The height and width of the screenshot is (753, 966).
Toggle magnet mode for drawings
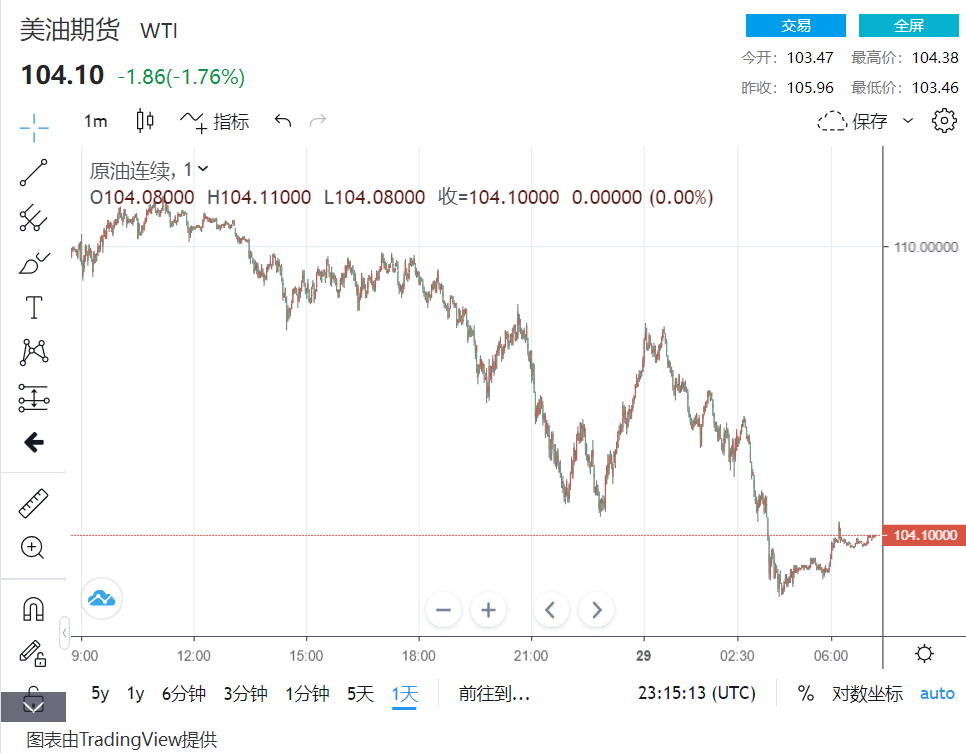[x=33, y=608]
